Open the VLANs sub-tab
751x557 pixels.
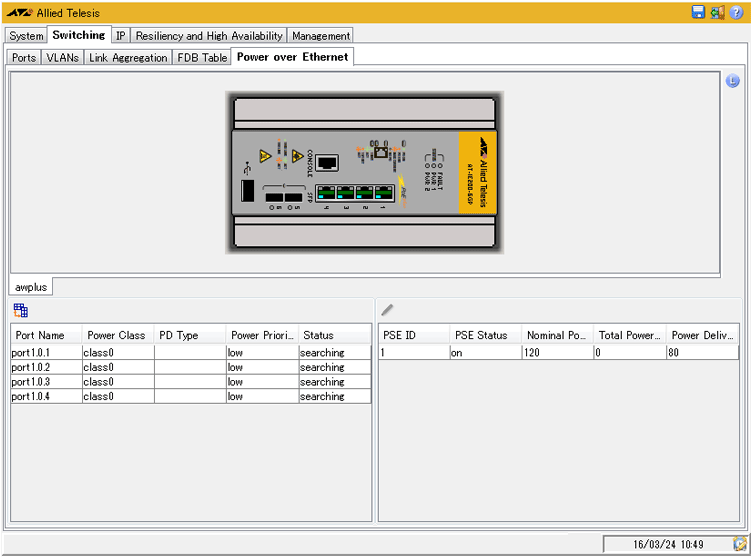[62, 58]
